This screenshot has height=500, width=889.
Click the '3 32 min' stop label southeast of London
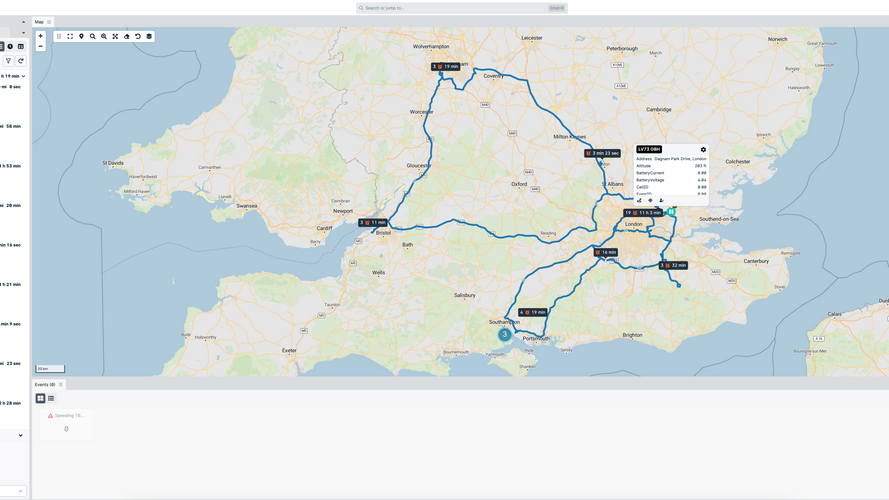pos(674,265)
